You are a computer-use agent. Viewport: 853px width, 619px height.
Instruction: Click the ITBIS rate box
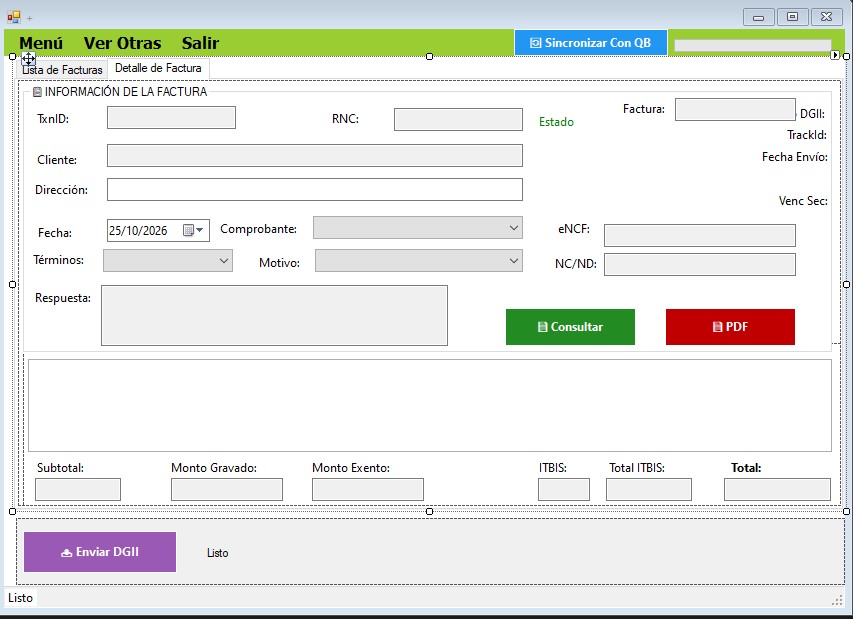pos(564,490)
